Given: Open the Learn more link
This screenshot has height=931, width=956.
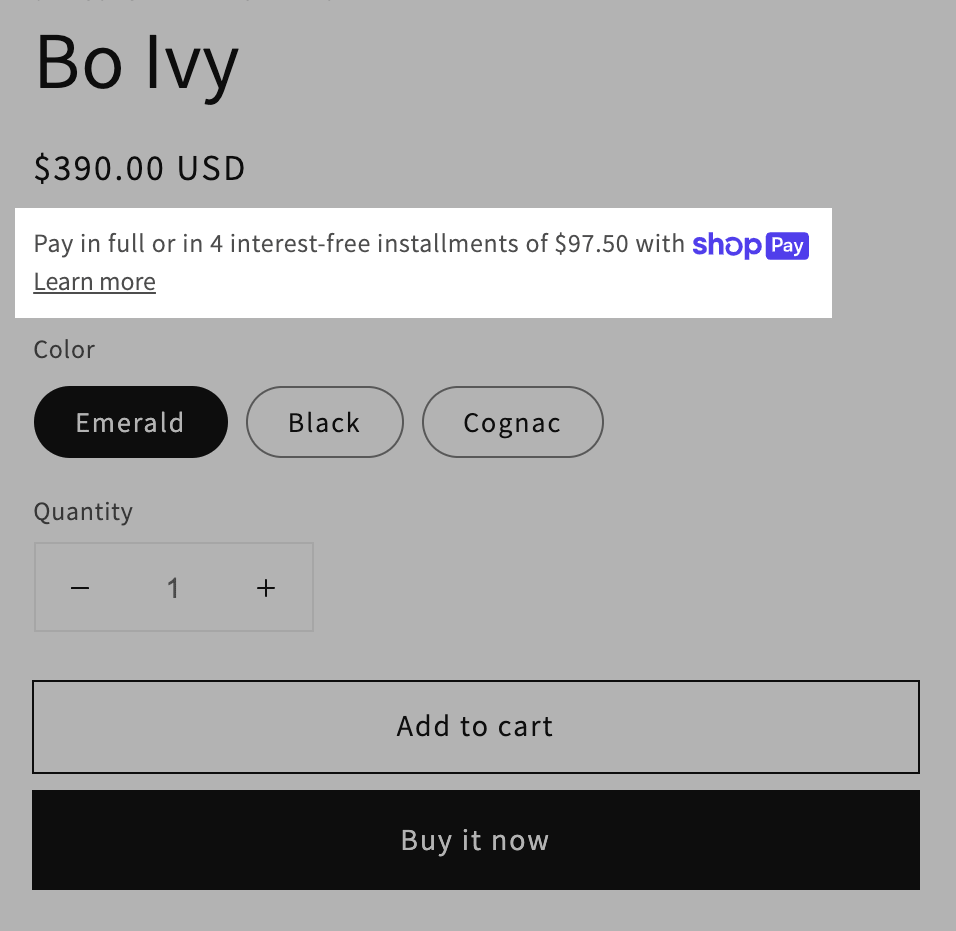Looking at the screenshot, I should [95, 282].
